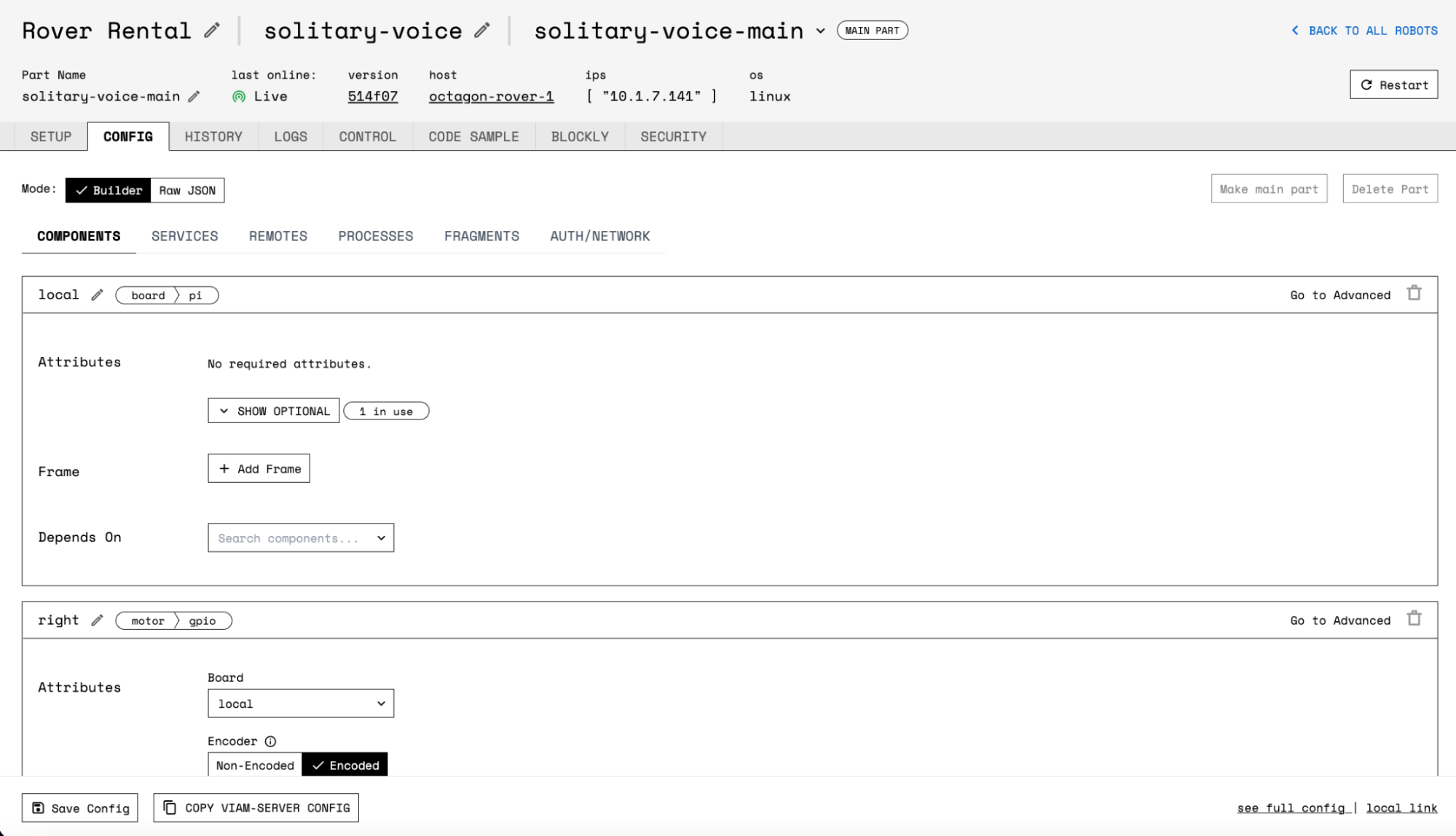This screenshot has height=836, width=1456.
Task: Enable Builder mode
Action: pyautogui.click(x=109, y=190)
